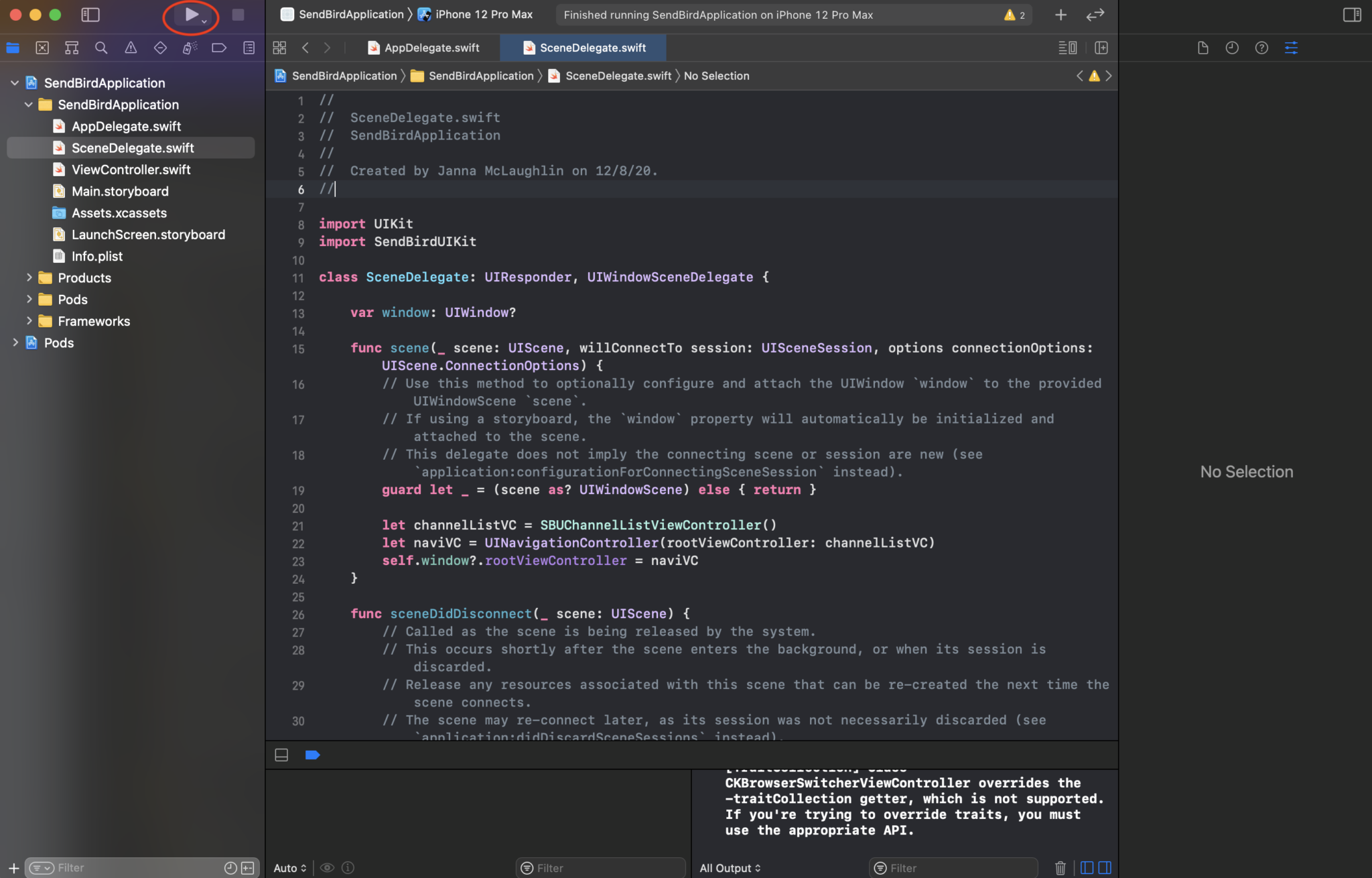Open related items grid menu
Screen dimensions: 1372x878
point(279,48)
